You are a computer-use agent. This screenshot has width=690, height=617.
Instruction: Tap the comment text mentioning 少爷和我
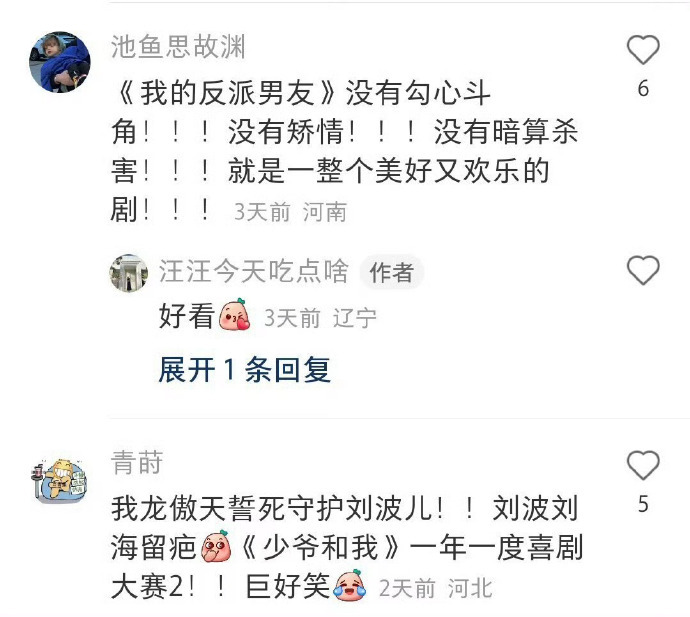coord(347,547)
